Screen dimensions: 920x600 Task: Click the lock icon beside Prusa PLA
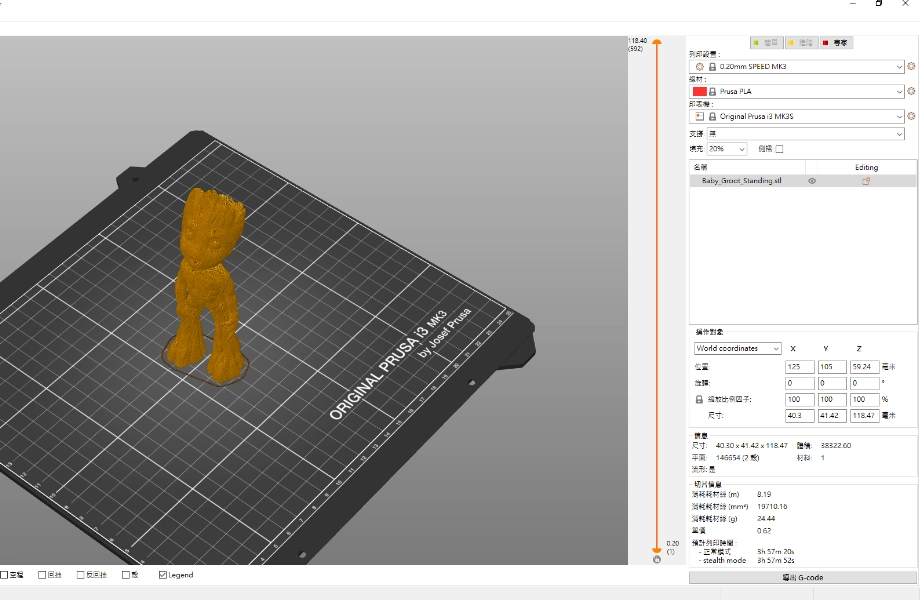click(x=712, y=91)
